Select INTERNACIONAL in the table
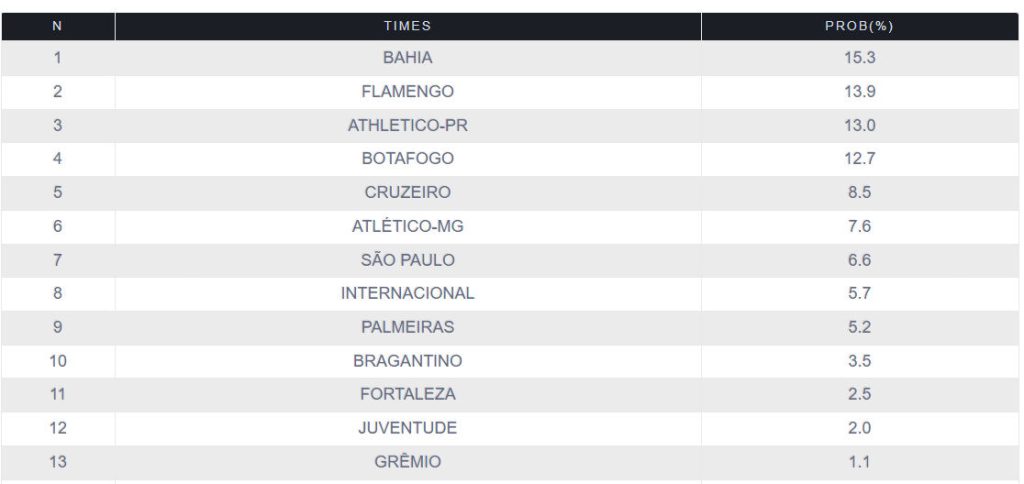1024x484 pixels. [x=407, y=294]
